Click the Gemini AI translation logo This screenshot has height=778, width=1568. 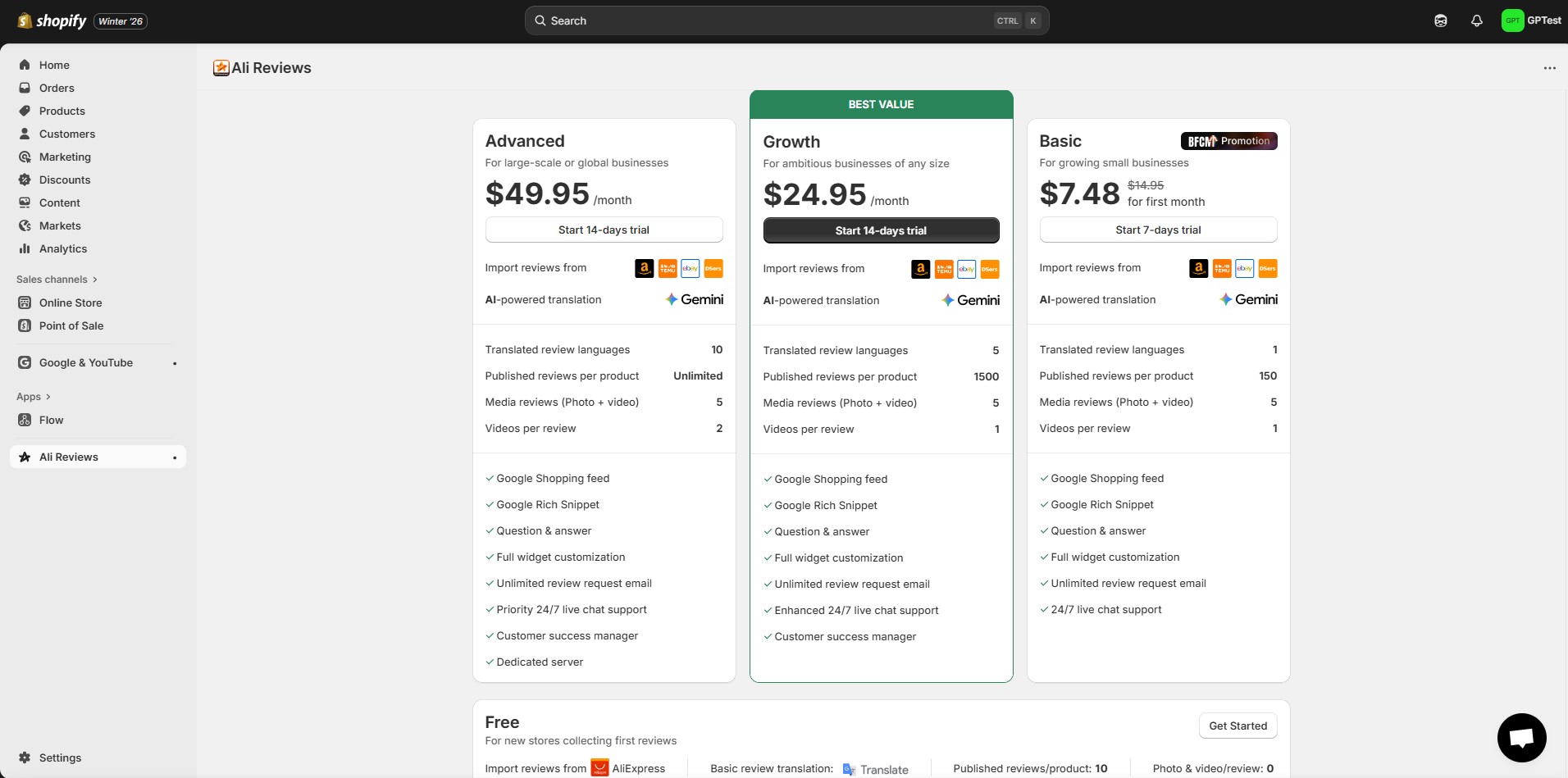[x=694, y=299]
